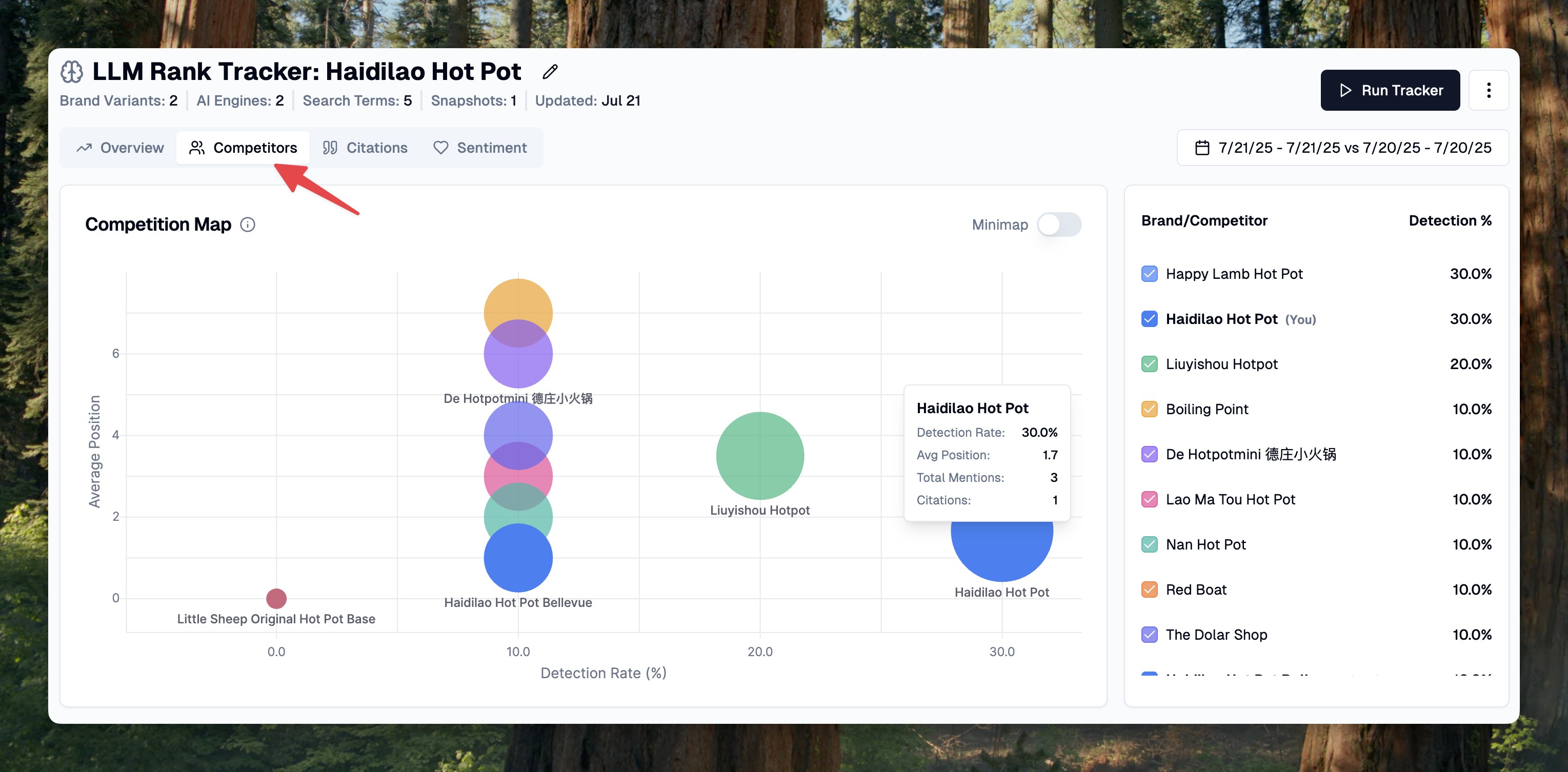Click the Sentiment heart icon

440,148
